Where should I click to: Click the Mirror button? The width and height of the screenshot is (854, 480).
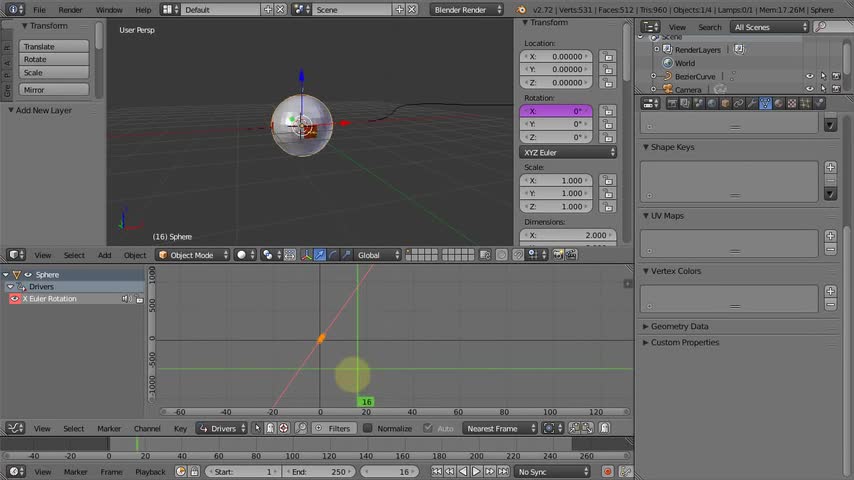point(54,90)
